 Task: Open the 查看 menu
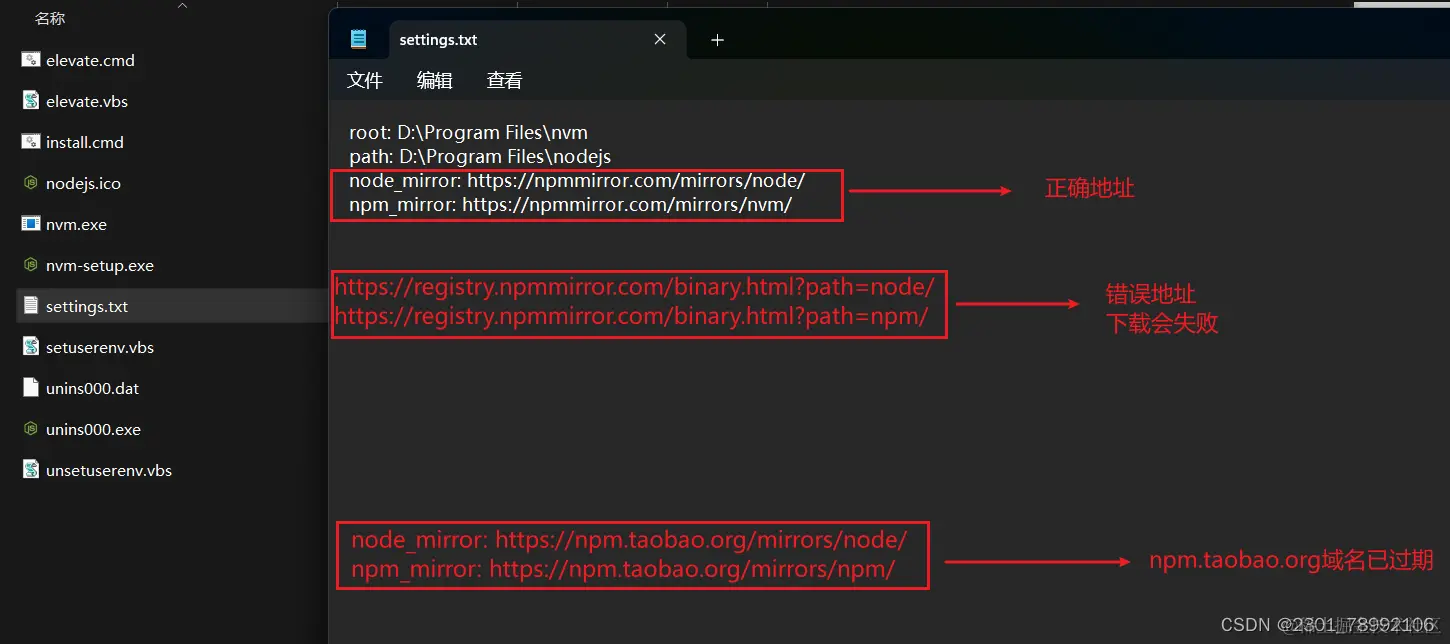(x=505, y=81)
